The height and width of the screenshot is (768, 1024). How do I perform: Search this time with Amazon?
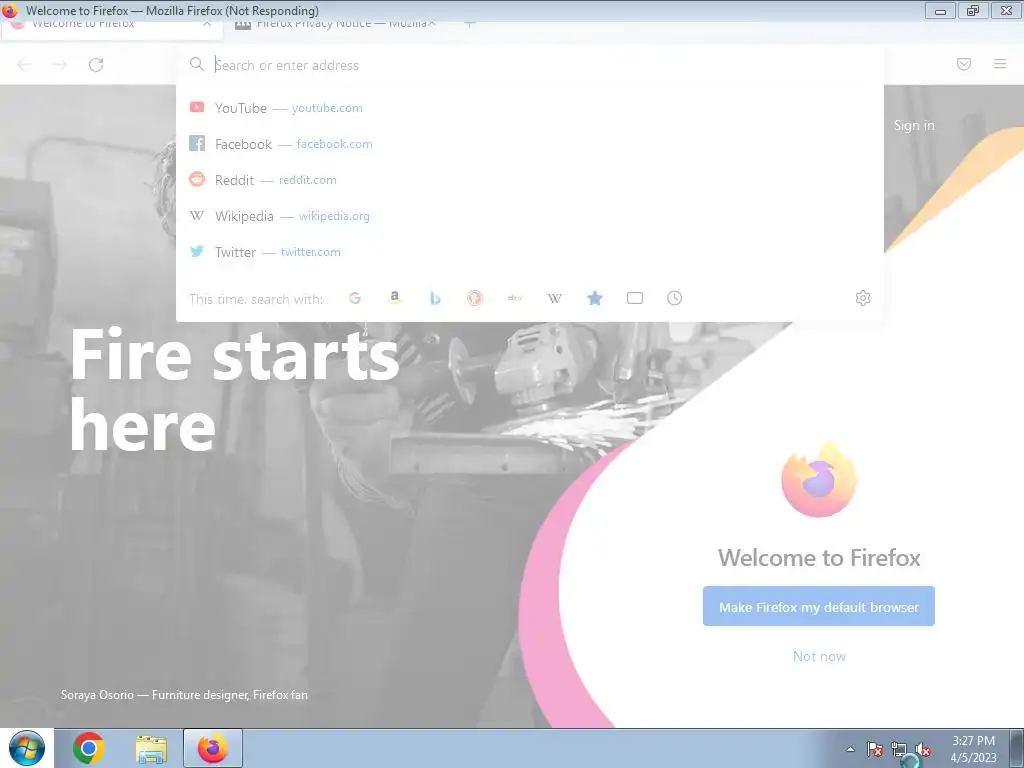394,298
